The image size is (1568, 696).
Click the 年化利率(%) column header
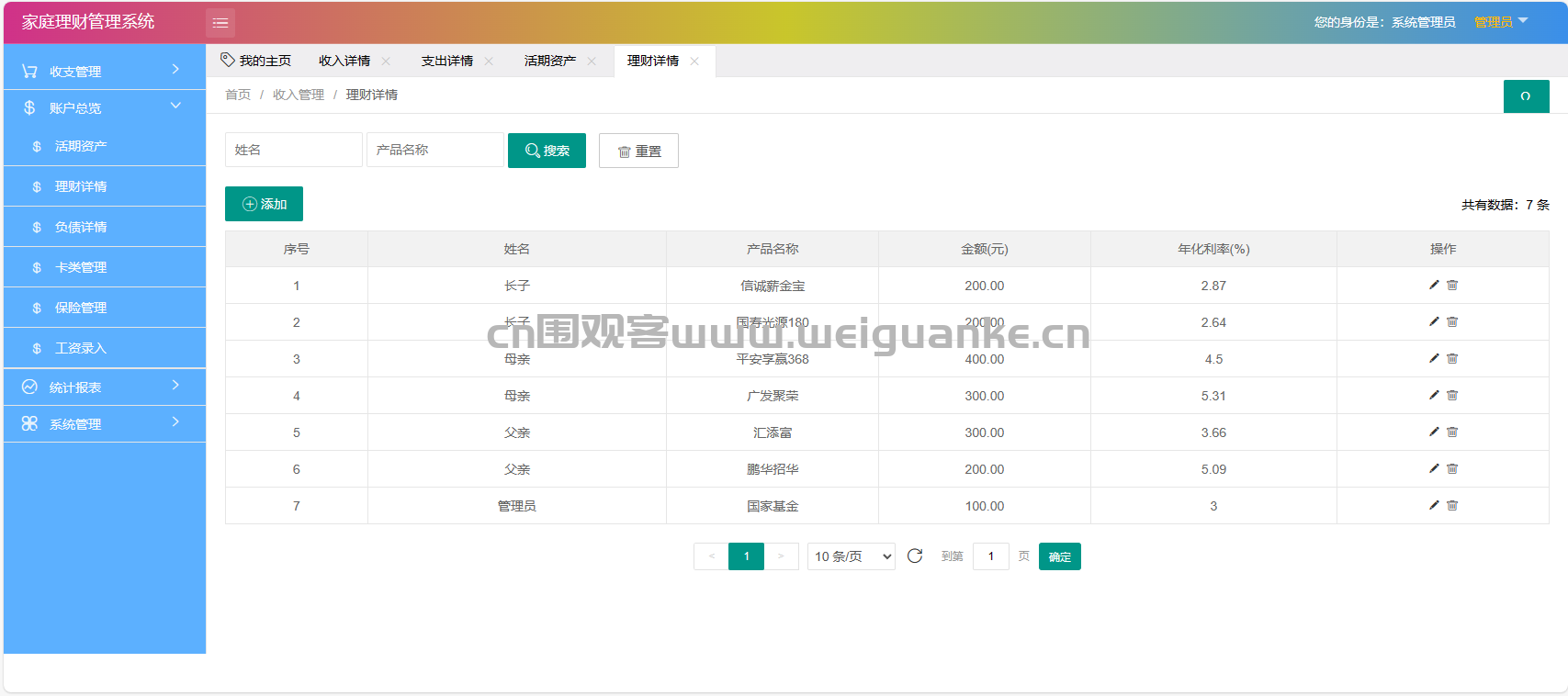tap(1213, 249)
